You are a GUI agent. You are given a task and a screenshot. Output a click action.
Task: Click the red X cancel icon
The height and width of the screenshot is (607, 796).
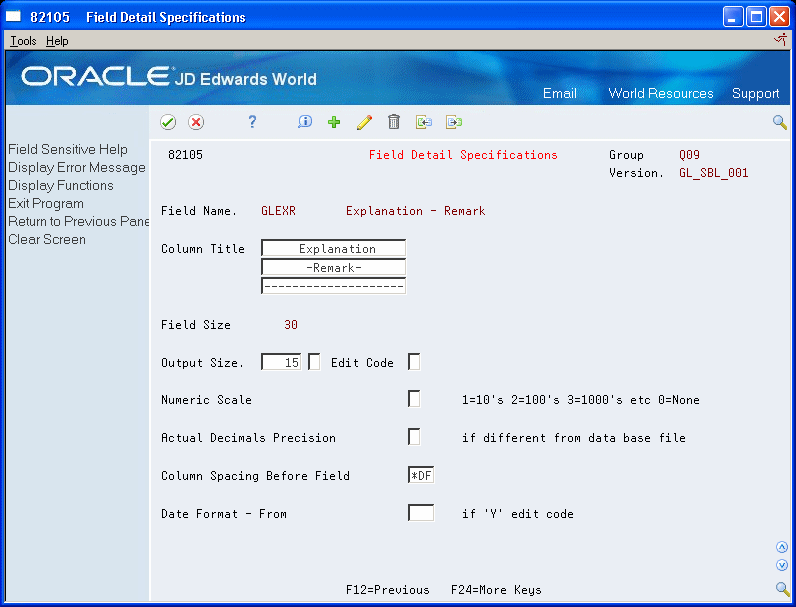pyautogui.click(x=196, y=122)
